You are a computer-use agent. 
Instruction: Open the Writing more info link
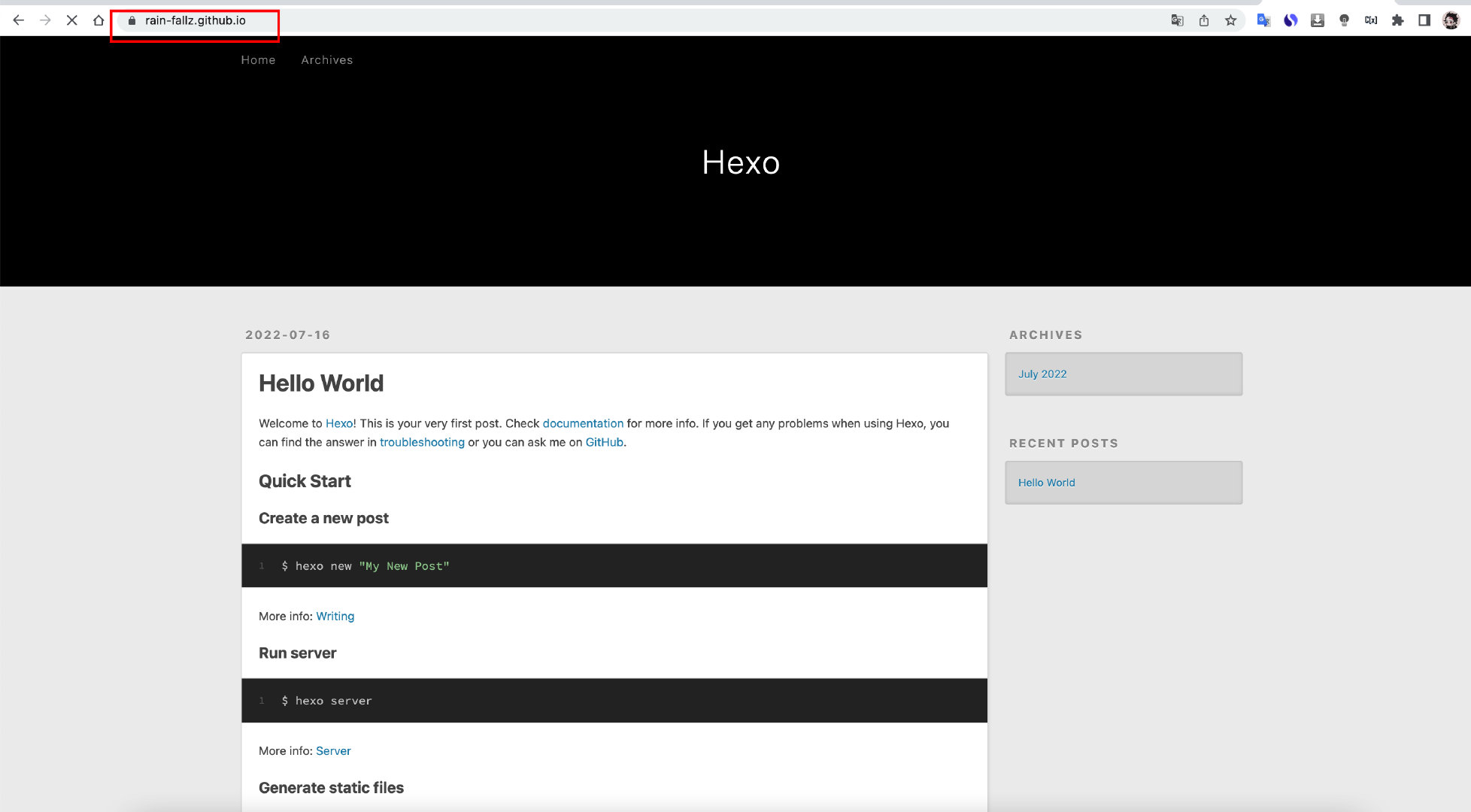point(335,616)
